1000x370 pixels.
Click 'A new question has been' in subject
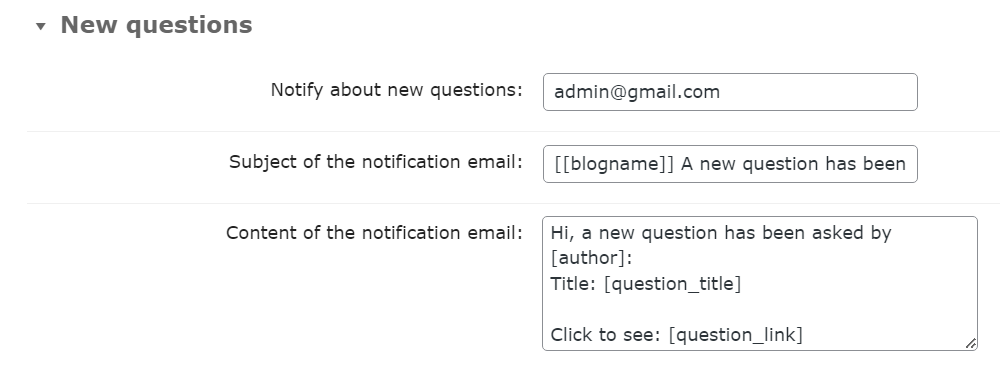point(793,164)
